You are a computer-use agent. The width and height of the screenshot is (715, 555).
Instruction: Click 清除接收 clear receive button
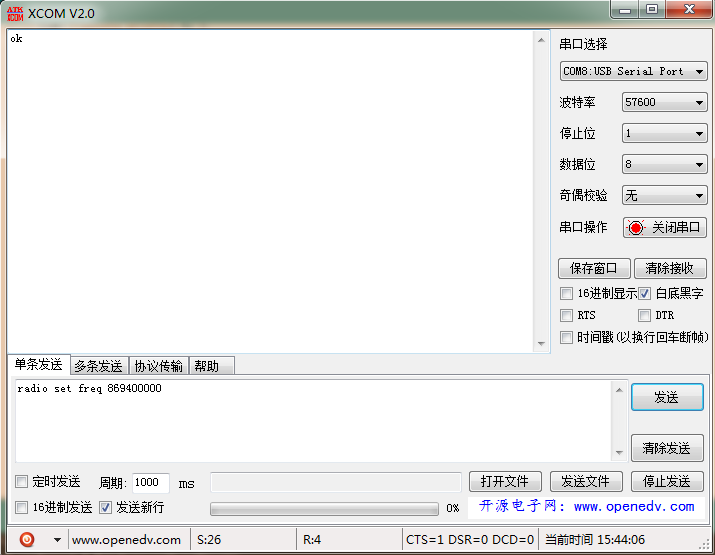(x=670, y=268)
